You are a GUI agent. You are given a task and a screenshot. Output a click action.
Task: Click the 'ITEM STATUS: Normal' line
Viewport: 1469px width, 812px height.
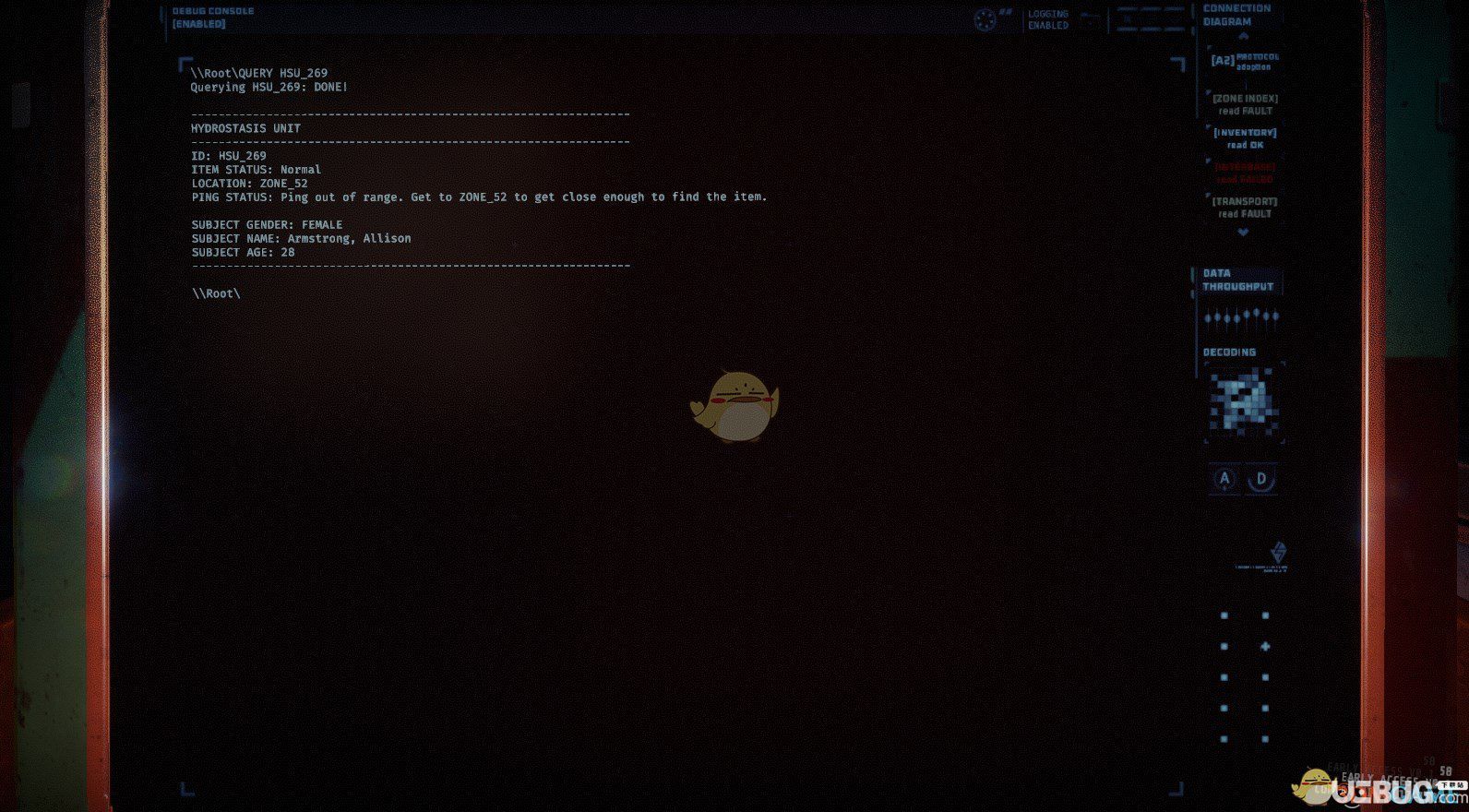click(x=257, y=170)
